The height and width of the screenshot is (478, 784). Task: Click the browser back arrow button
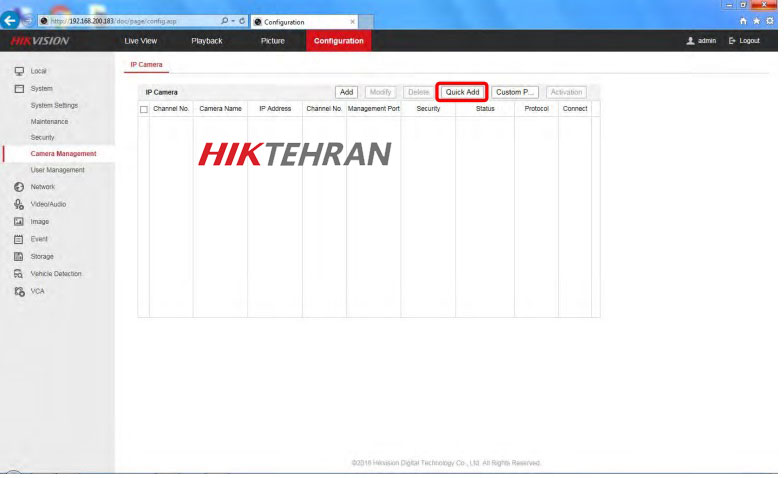point(10,20)
